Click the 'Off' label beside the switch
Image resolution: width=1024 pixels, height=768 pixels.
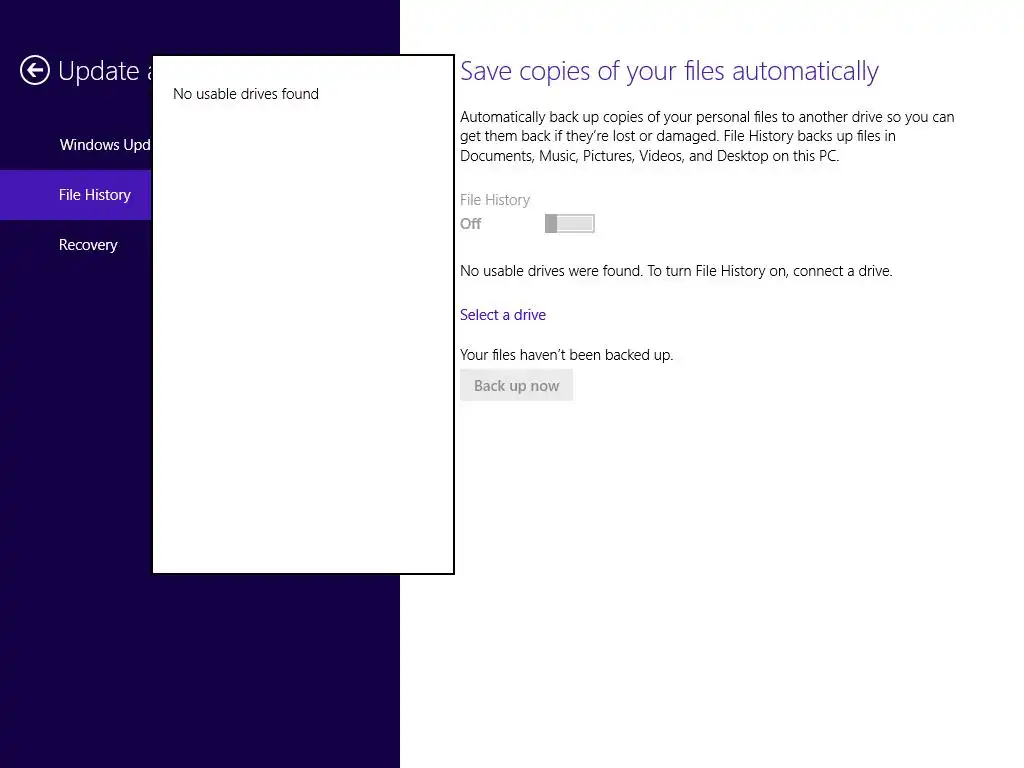pyautogui.click(x=470, y=224)
